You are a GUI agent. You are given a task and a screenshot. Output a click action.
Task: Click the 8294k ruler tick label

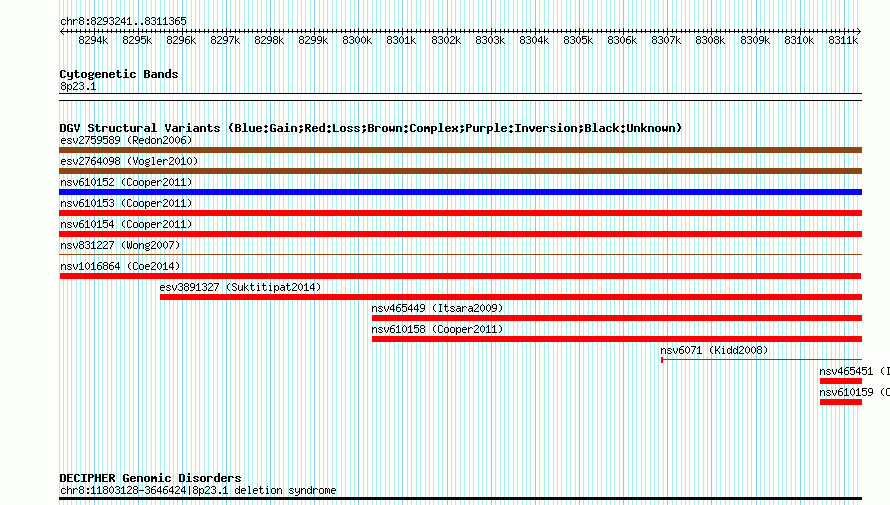pyautogui.click(x=93, y=40)
